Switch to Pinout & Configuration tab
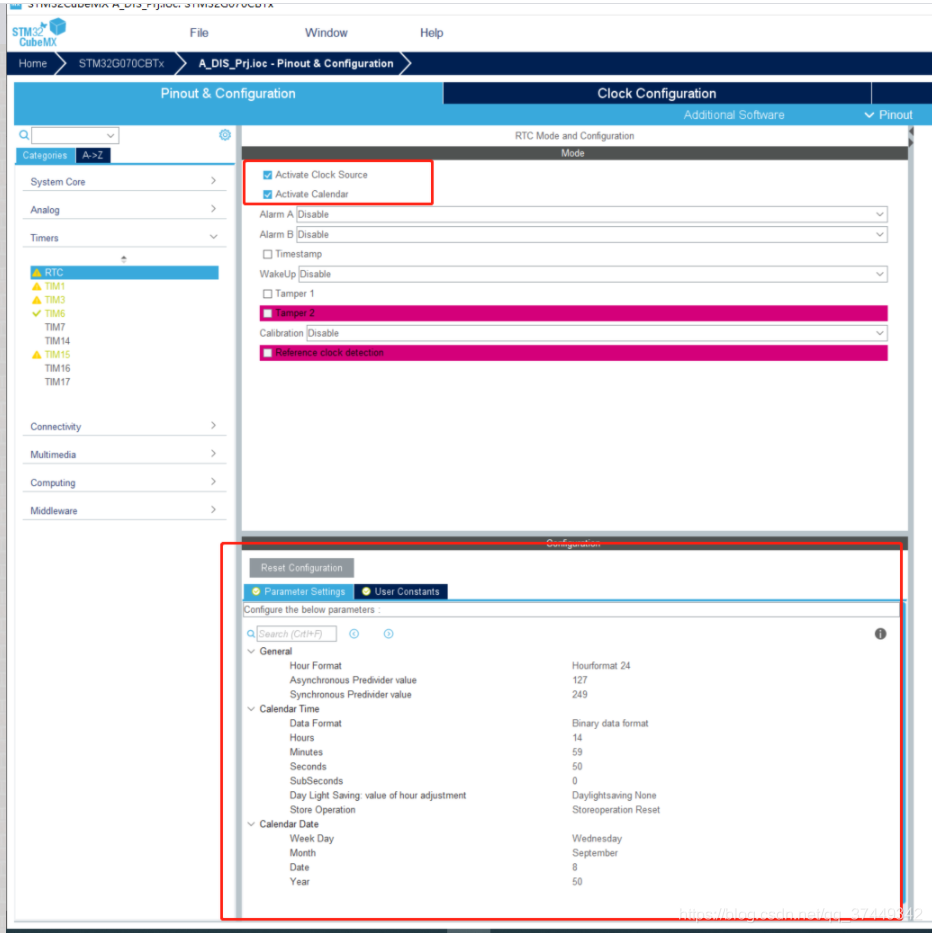 [x=228, y=93]
